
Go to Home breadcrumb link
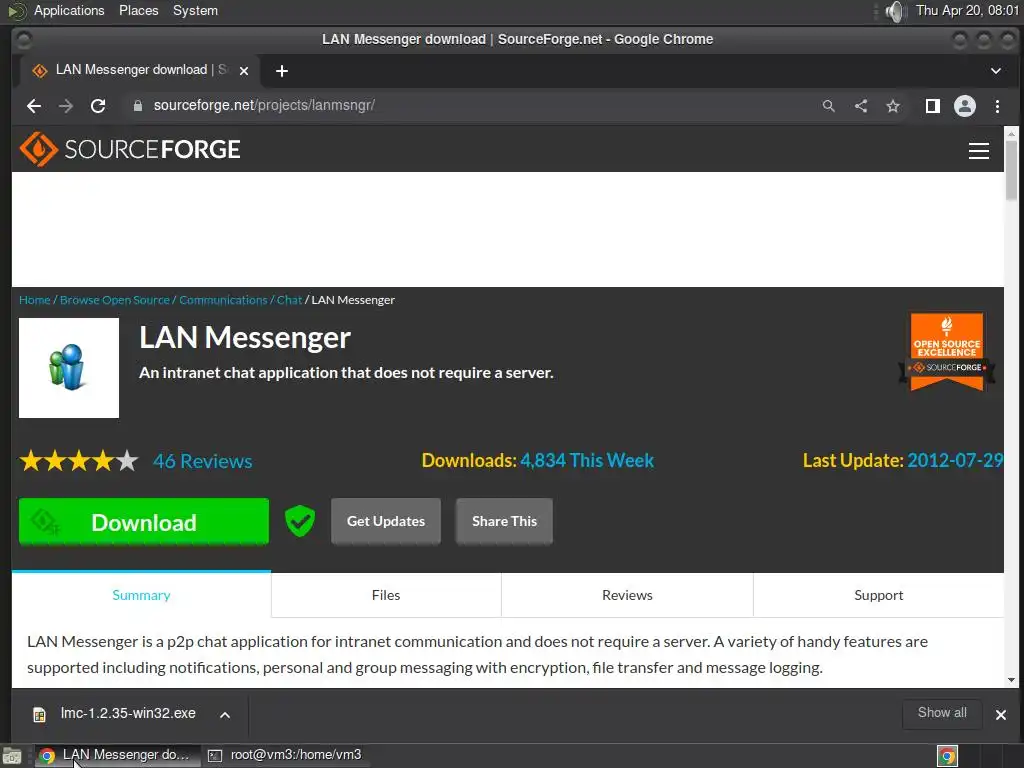point(35,300)
